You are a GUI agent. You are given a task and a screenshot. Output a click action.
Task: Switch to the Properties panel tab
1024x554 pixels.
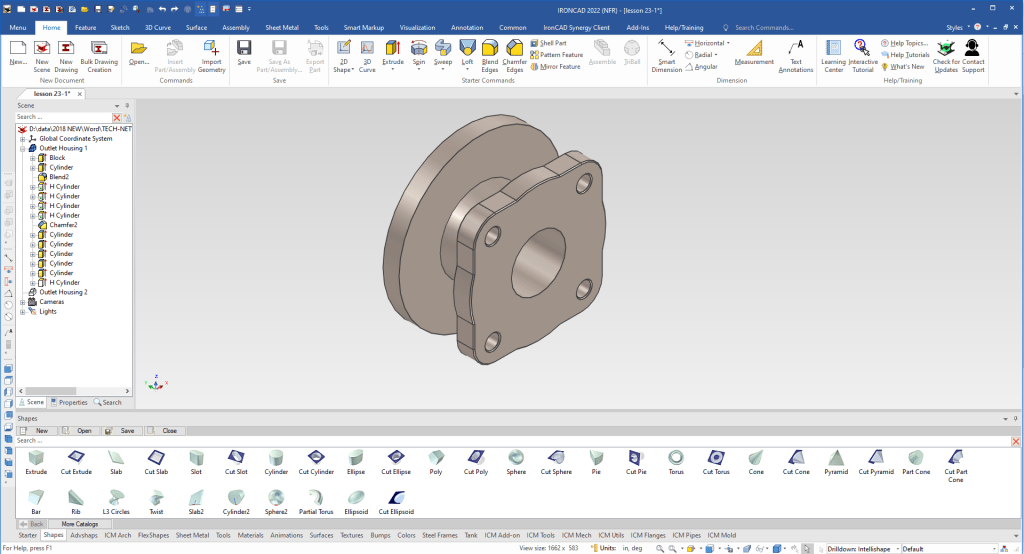coord(69,402)
